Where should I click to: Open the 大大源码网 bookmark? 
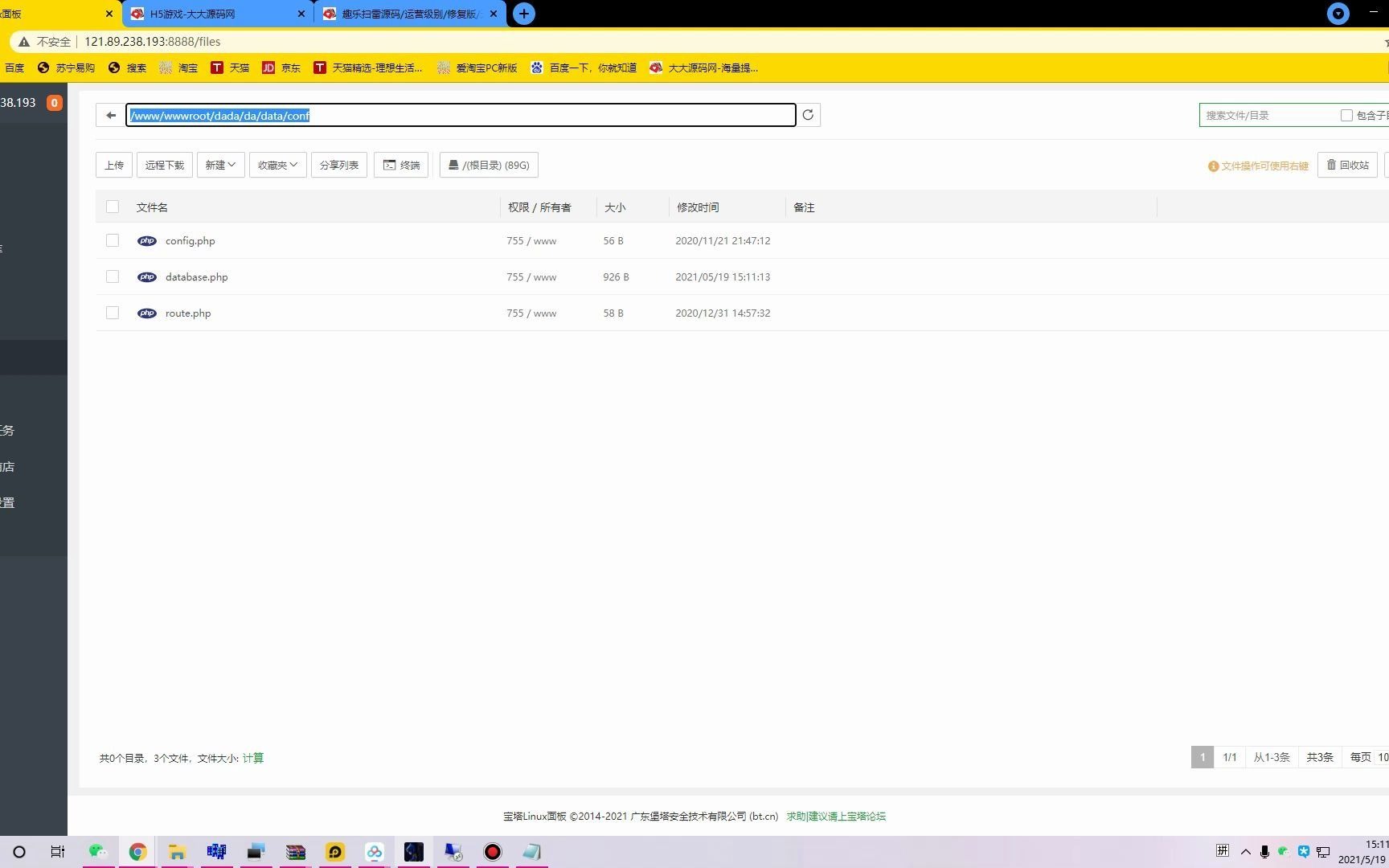point(703,68)
